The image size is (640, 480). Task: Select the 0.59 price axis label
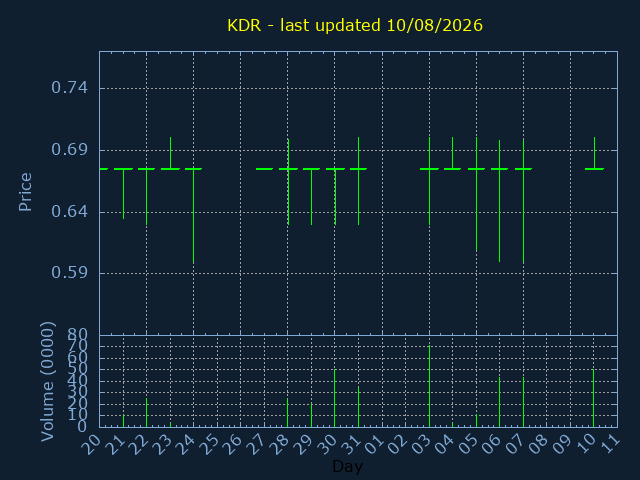tap(69, 272)
